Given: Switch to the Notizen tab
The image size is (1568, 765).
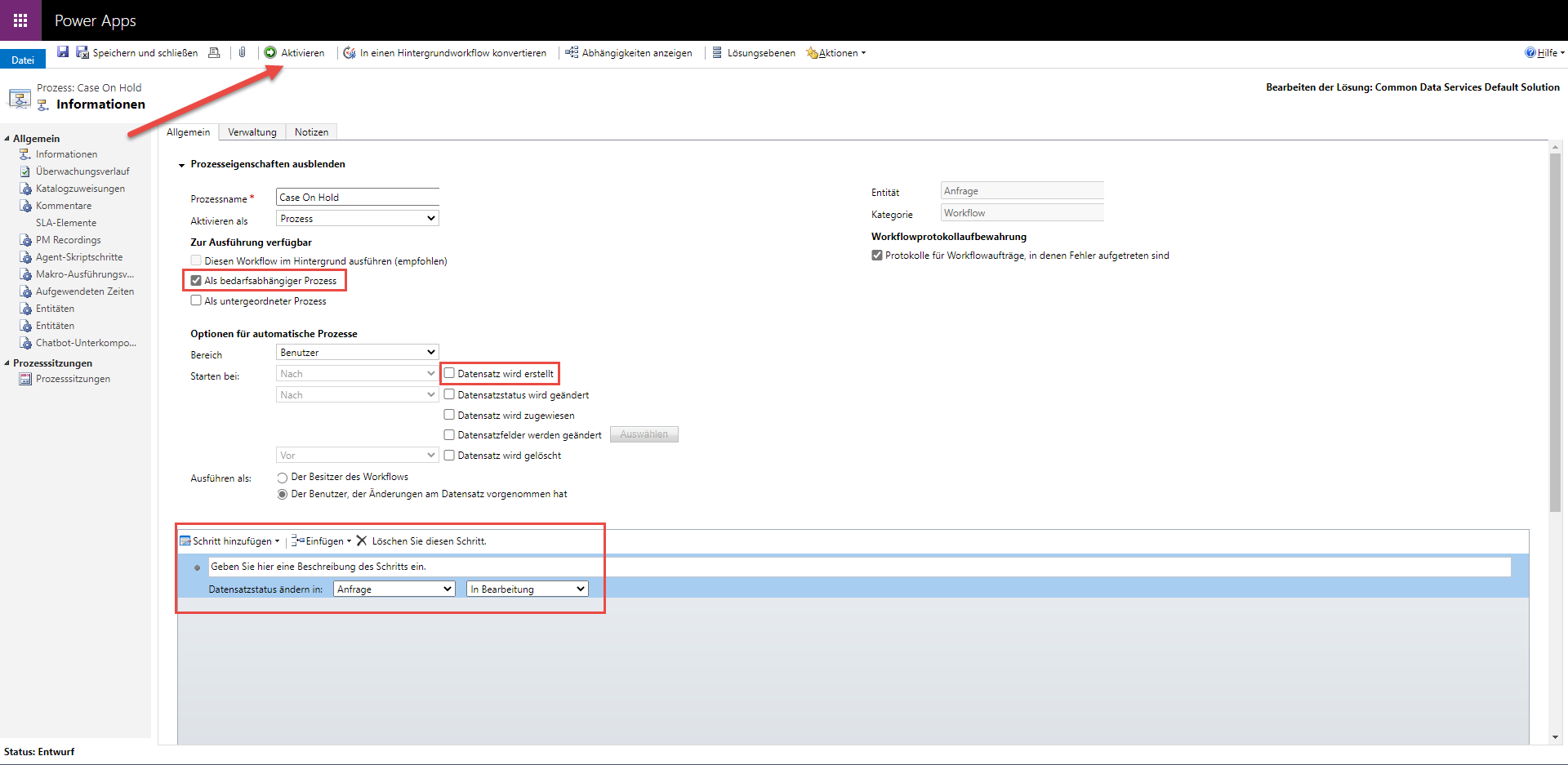Looking at the screenshot, I should pyautogui.click(x=311, y=132).
